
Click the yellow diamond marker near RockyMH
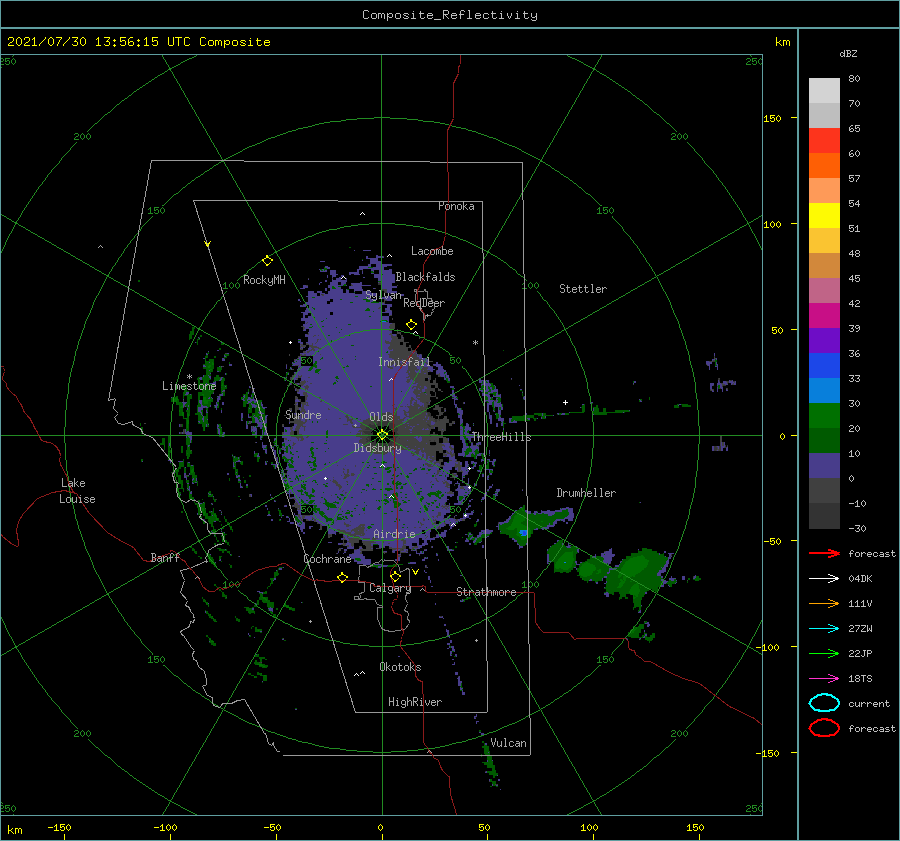tap(267, 261)
